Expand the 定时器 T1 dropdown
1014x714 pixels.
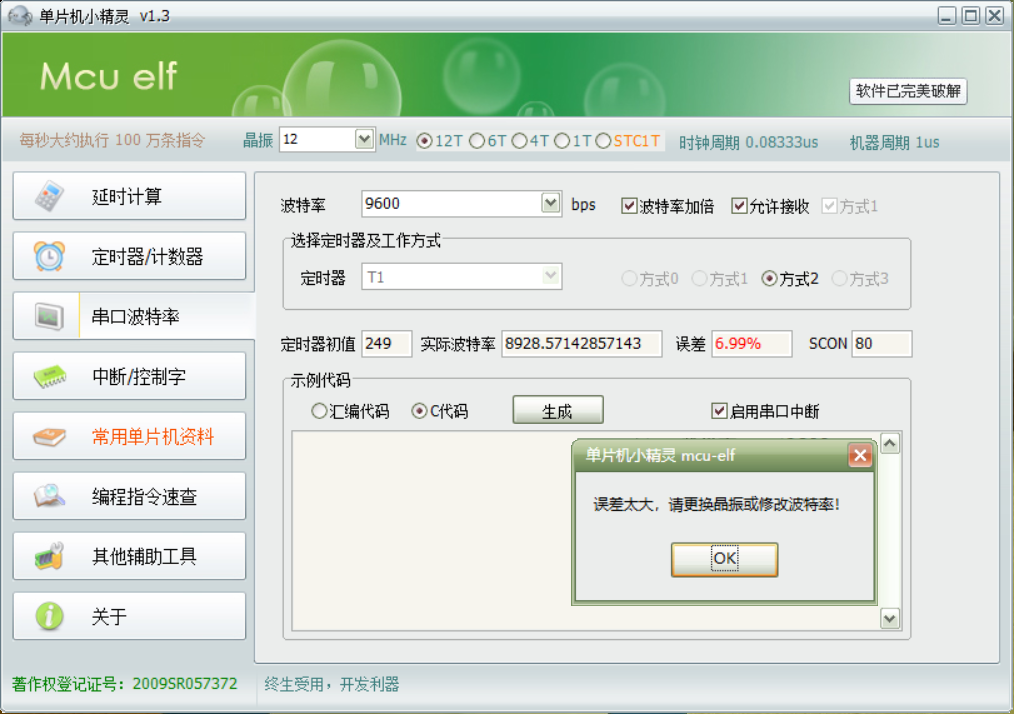[x=551, y=276]
